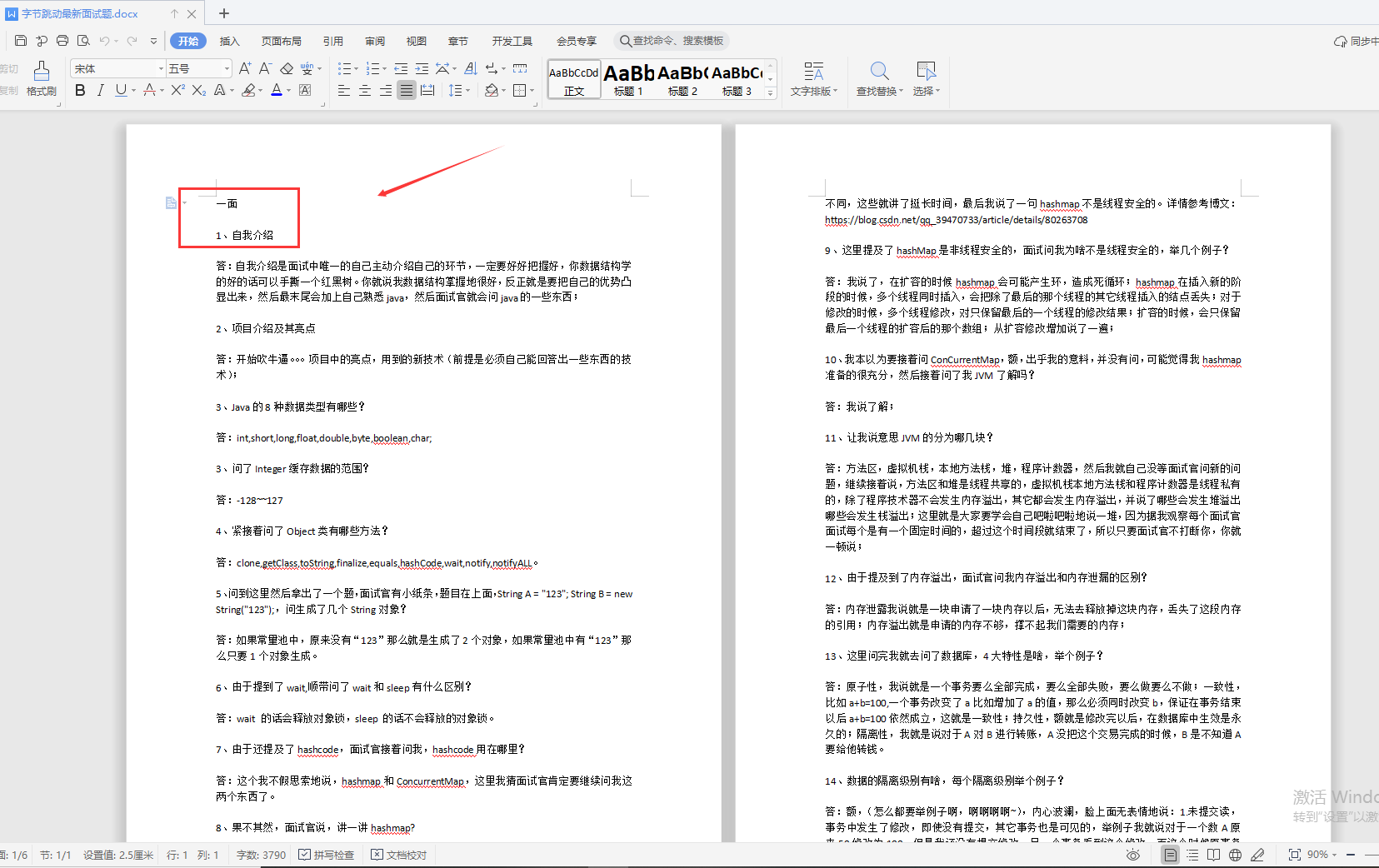Increase paragraph indent
Image resolution: width=1379 pixels, height=868 pixels.
click(422, 68)
